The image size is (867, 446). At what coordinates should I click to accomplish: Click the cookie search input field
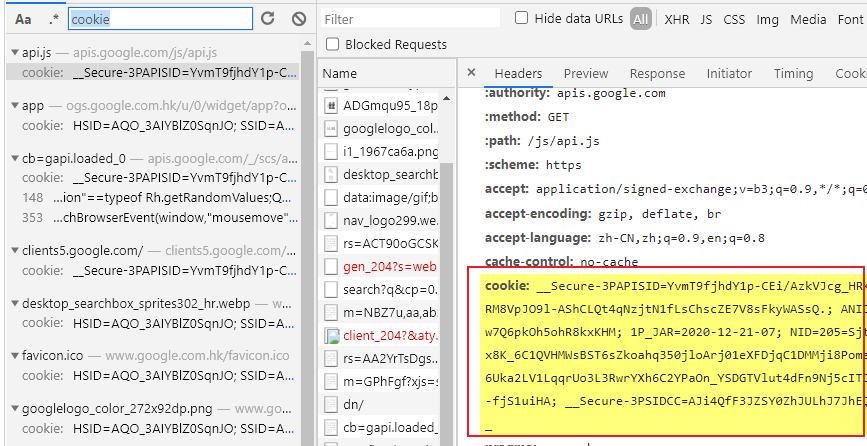160,19
